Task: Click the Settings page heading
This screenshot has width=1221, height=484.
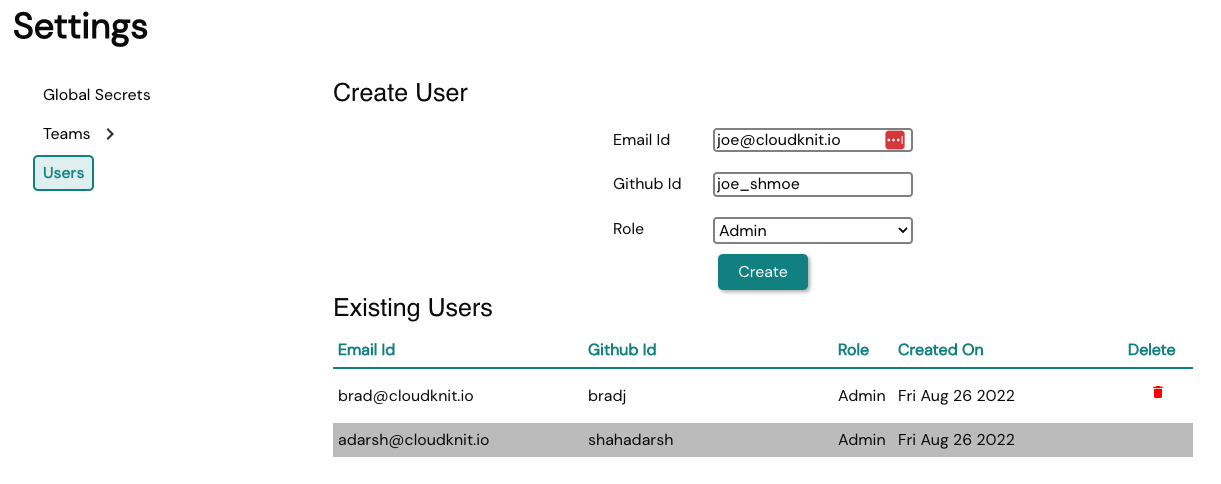Action: click(81, 27)
